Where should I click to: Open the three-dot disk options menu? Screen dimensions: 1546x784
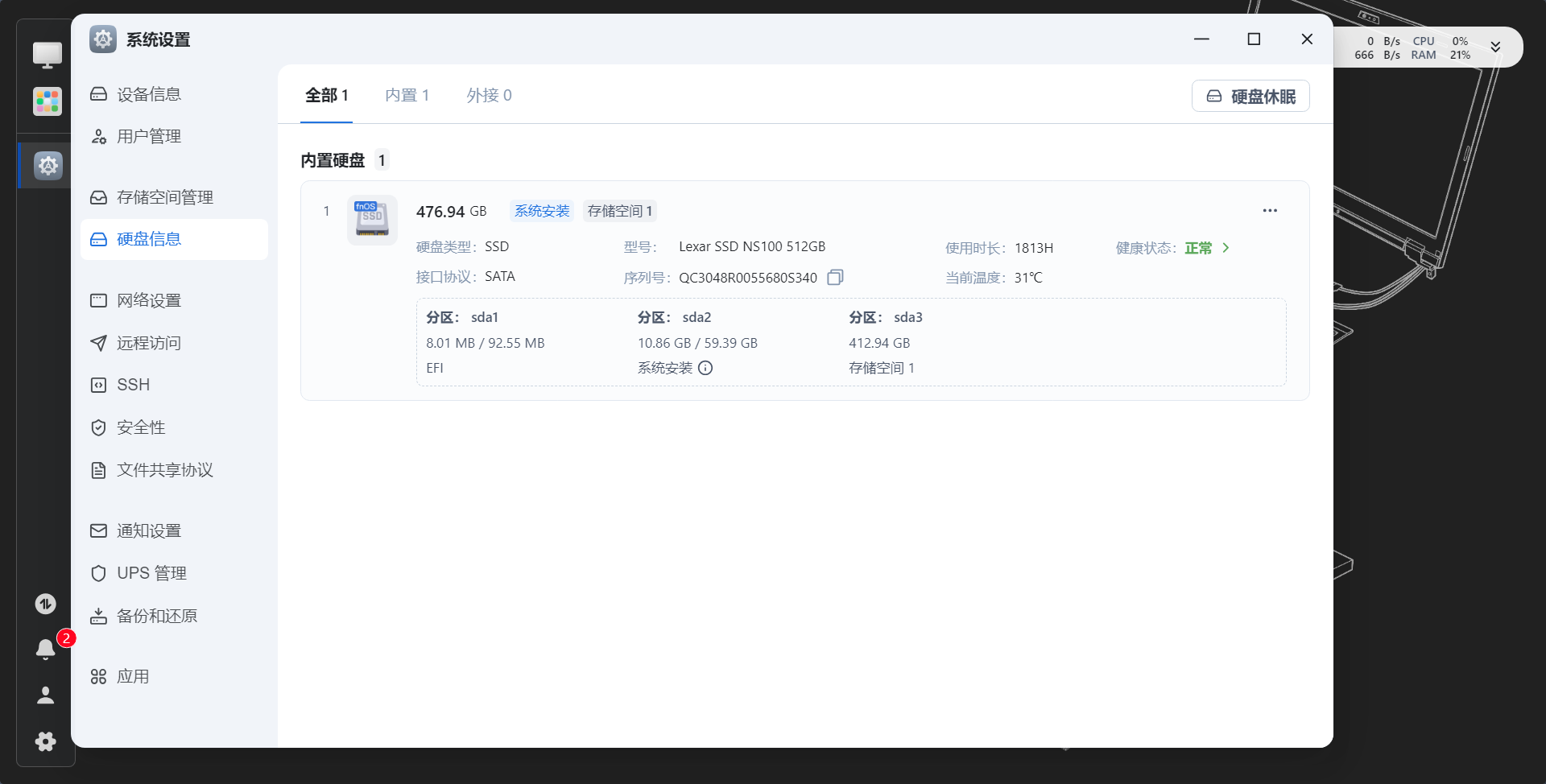coord(1270,211)
